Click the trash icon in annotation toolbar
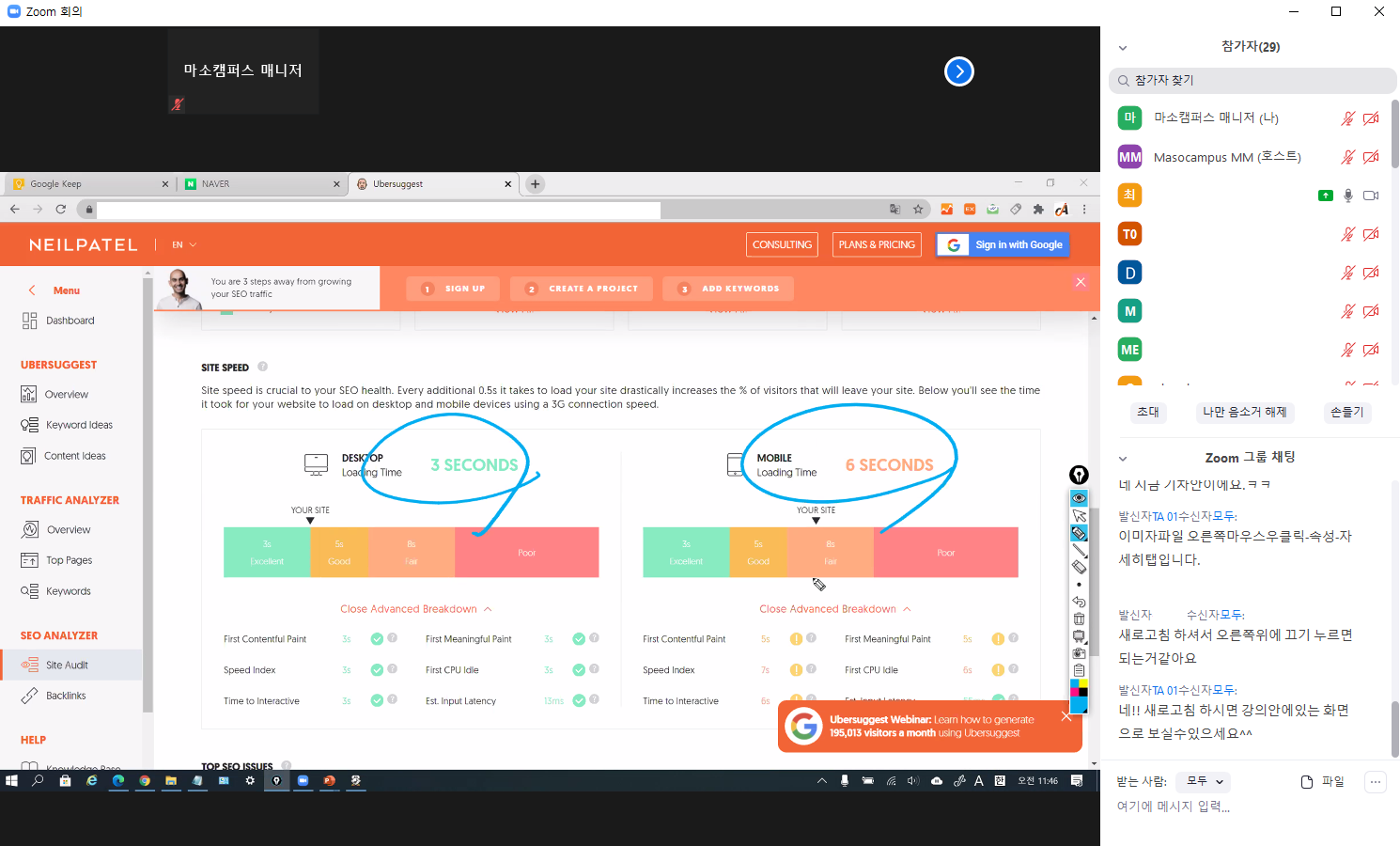Viewport: 1400px width, 846px height. (x=1079, y=619)
